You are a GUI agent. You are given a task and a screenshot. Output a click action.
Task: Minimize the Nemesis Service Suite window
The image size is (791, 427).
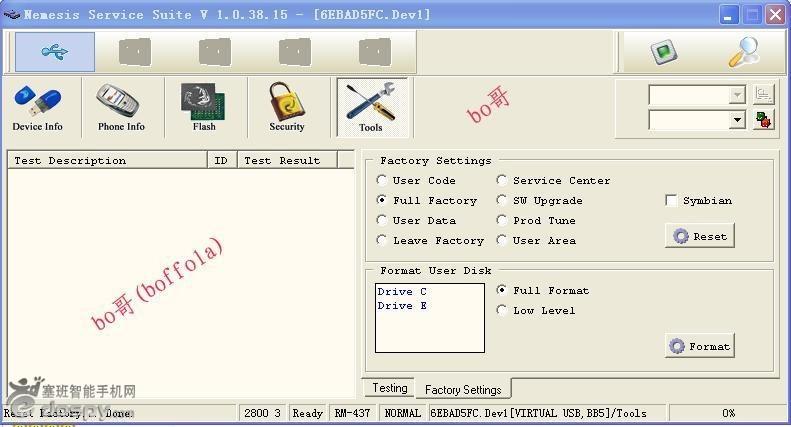pyautogui.click(x=728, y=15)
